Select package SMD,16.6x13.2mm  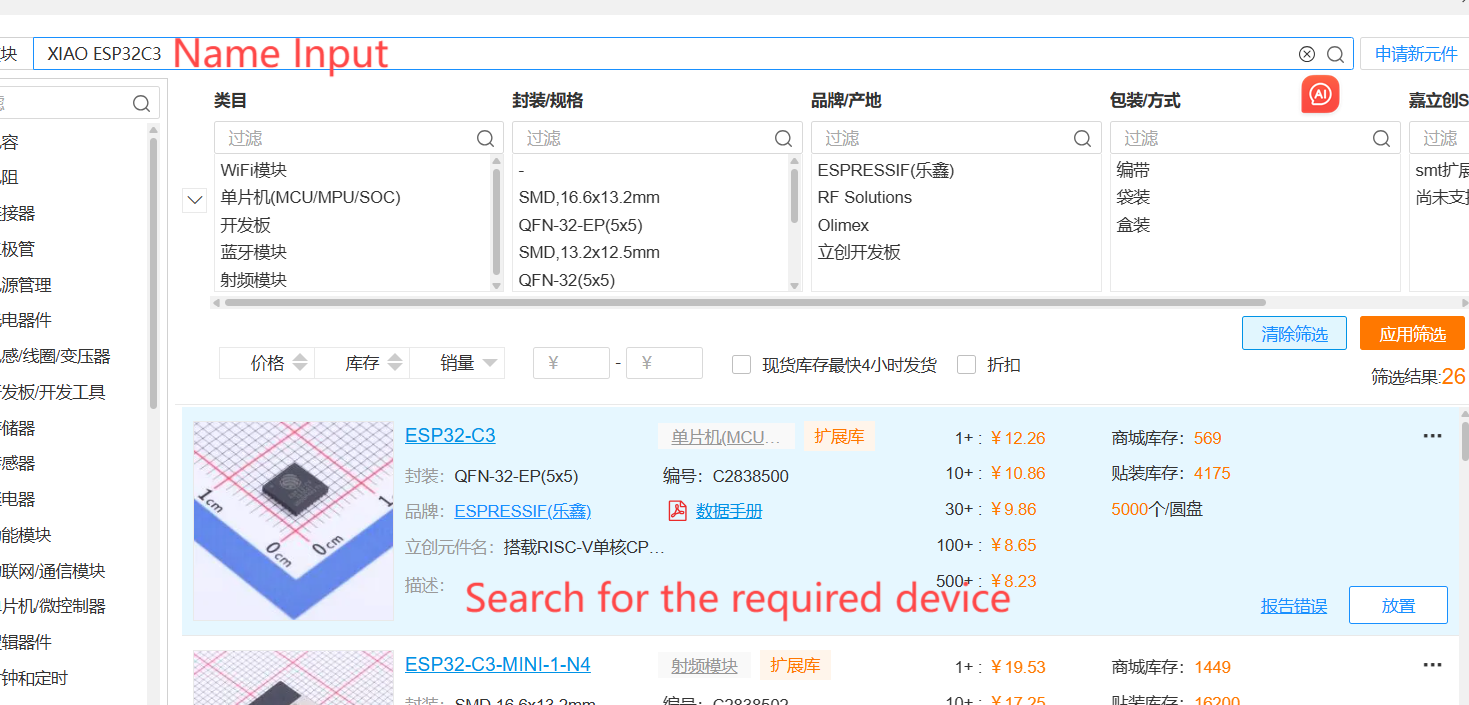(589, 197)
